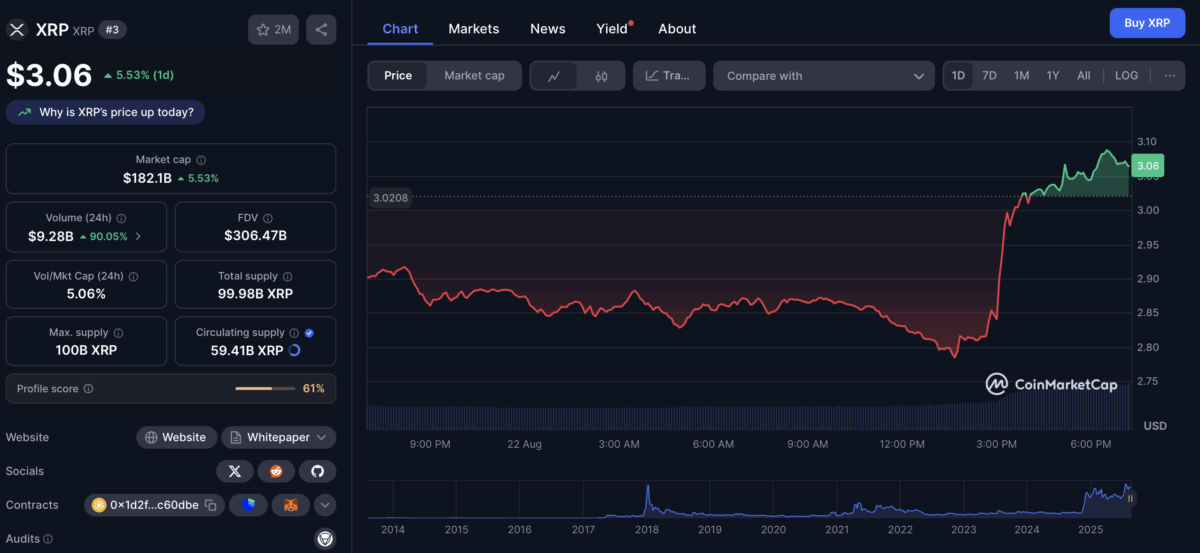Click the Volume (24h) info icon

point(121,218)
